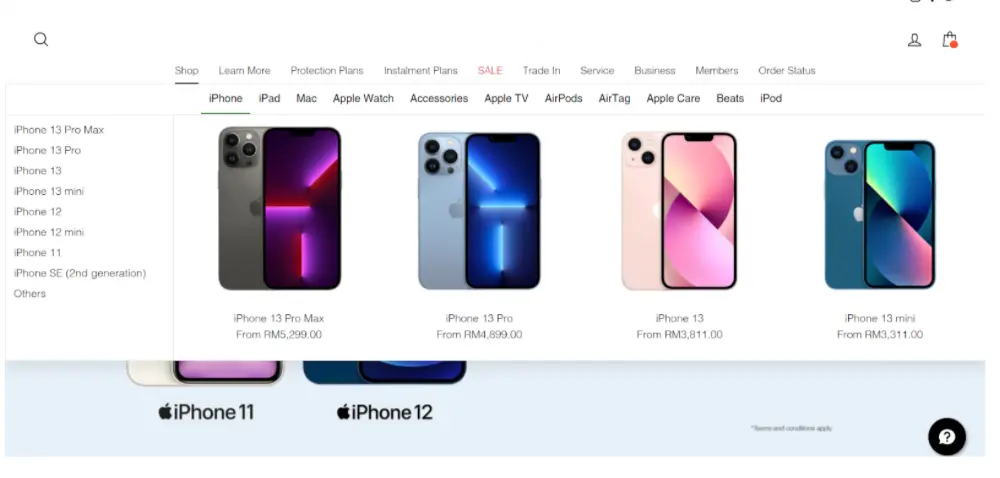Select the iPhone 13 Pro product image
The width and height of the screenshot is (1000, 478).
pos(479,210)
